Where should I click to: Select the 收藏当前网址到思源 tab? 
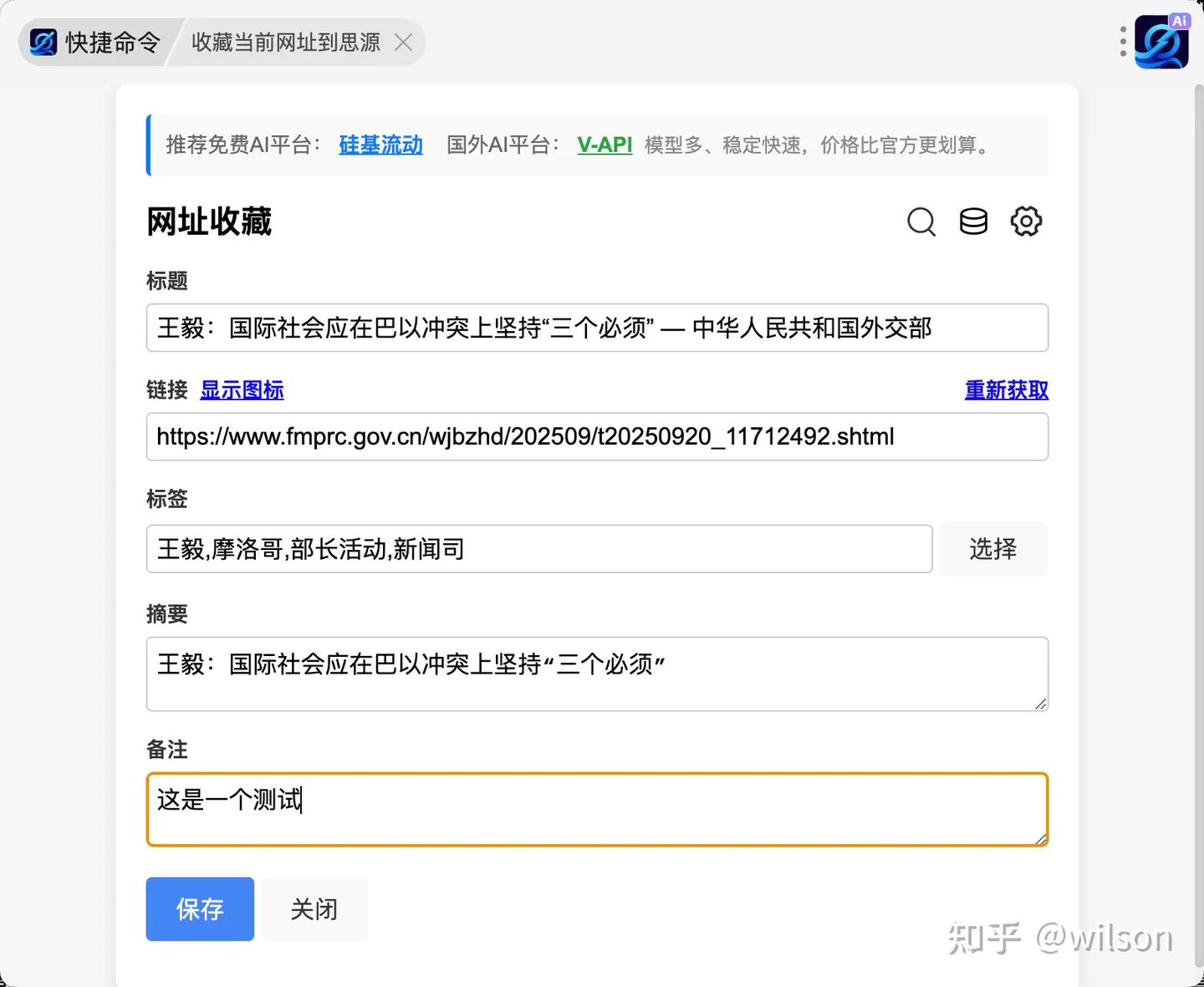coord(286,42)
